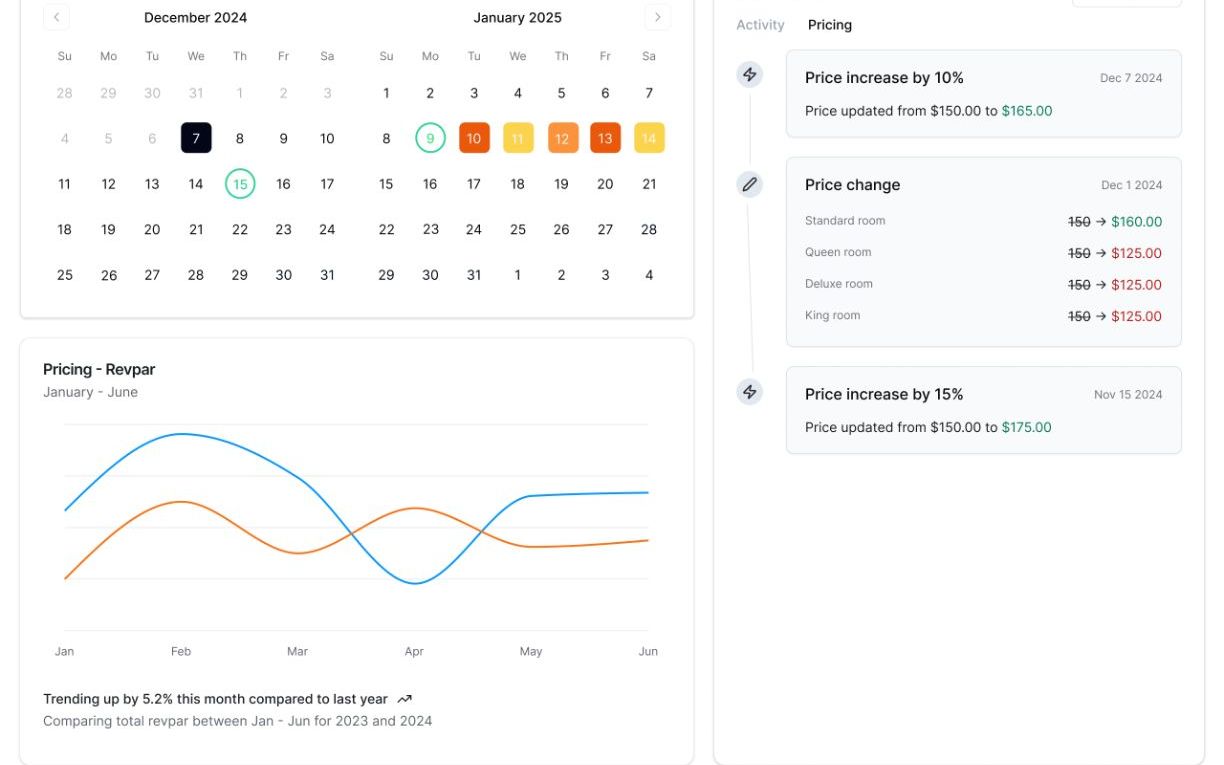This screenshot has width=1224, height=765.
Task: Advance to next month with right chevron
Action: click(657, 17)
